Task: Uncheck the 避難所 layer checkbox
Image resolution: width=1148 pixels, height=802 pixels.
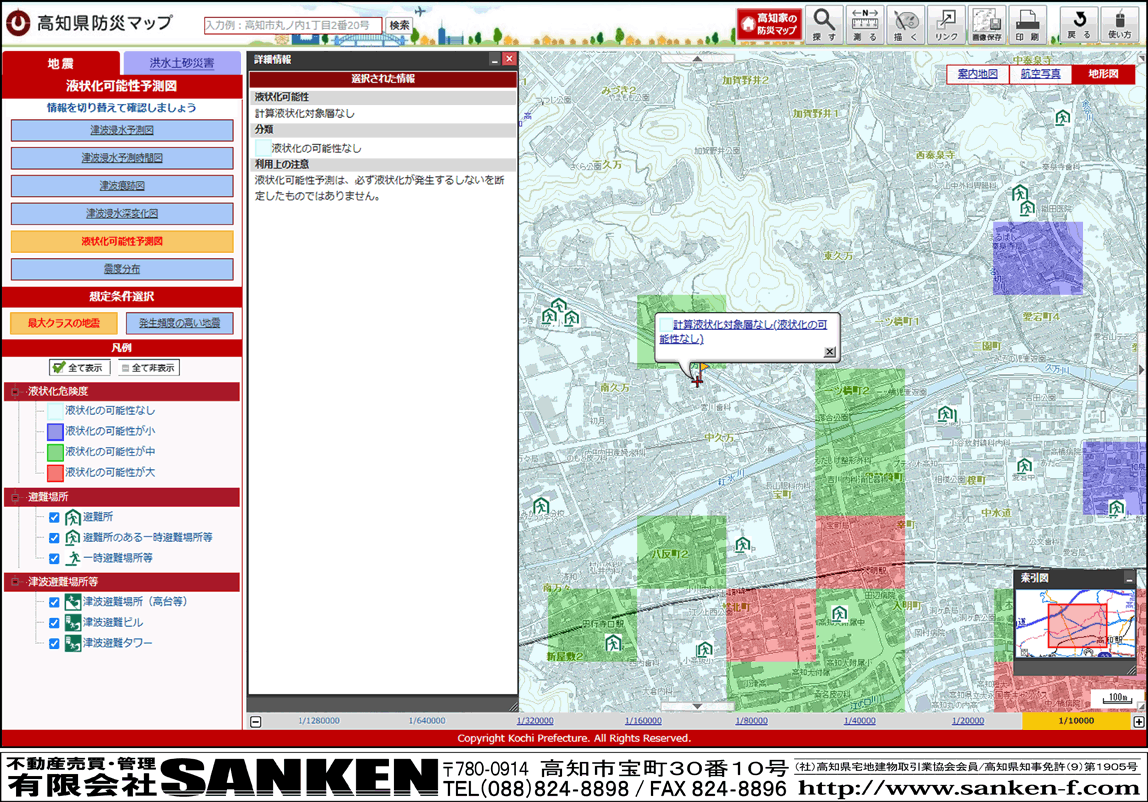Action: (55, 517)
